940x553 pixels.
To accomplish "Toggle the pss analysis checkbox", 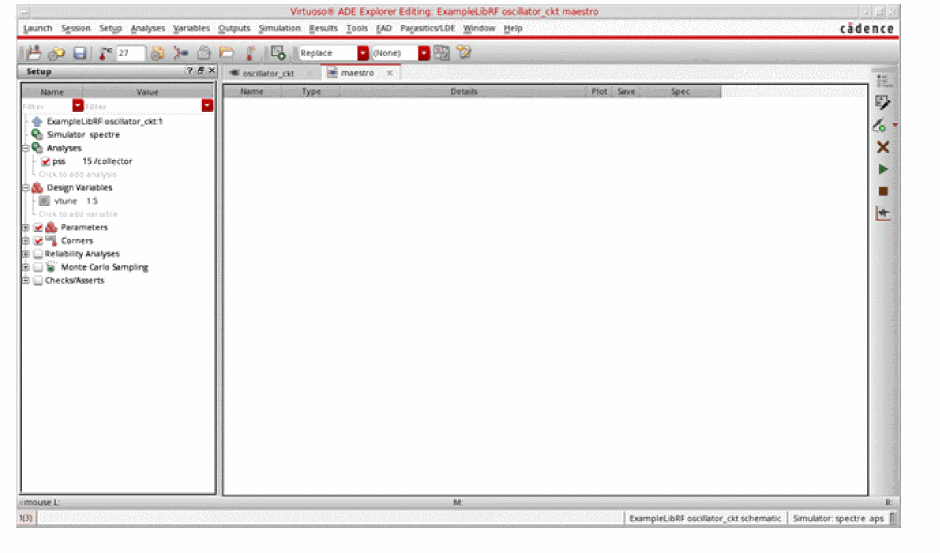I will (x=46, y=161).
